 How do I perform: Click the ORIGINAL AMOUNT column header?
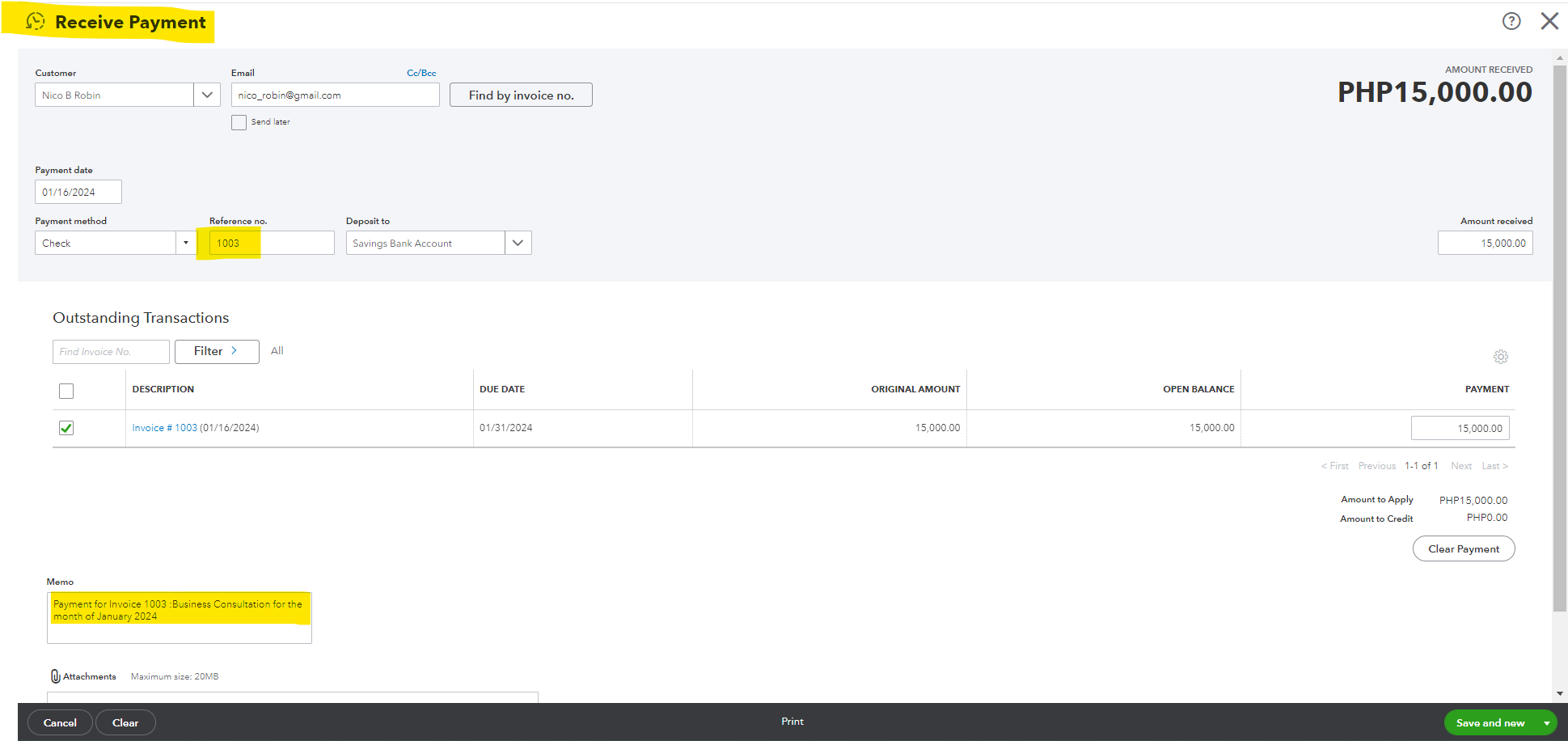coord(915,389)
